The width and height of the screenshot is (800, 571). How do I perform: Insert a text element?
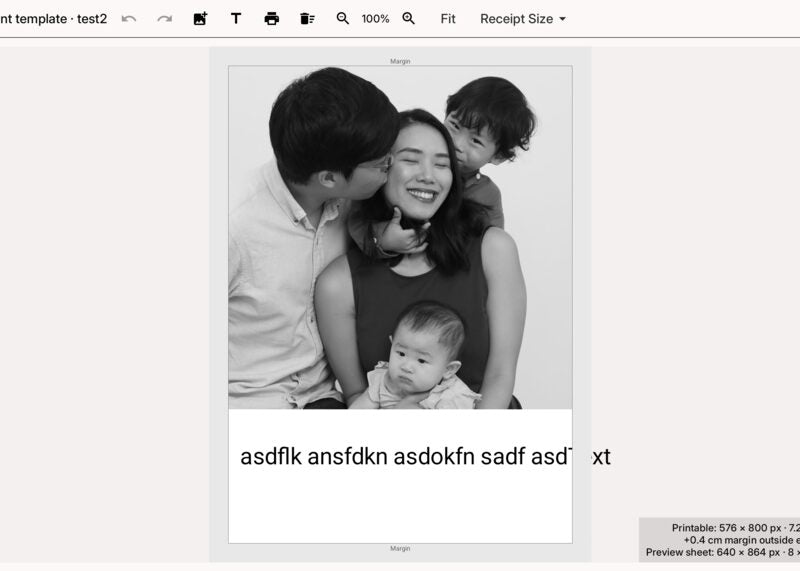click(236, 19)
